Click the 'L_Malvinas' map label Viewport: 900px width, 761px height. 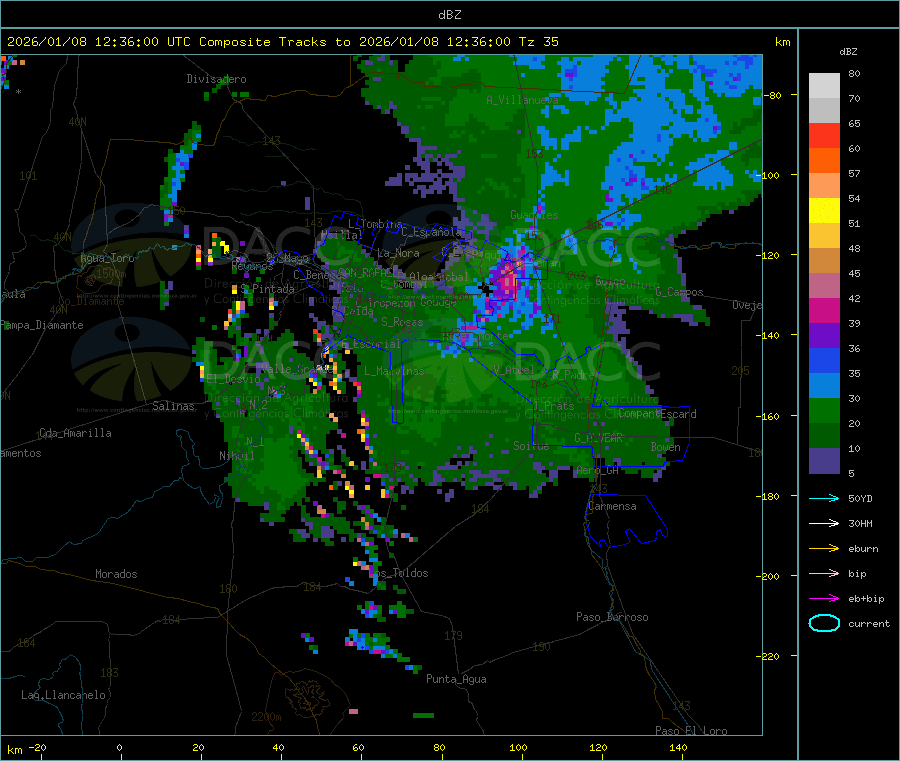(394, 371)
